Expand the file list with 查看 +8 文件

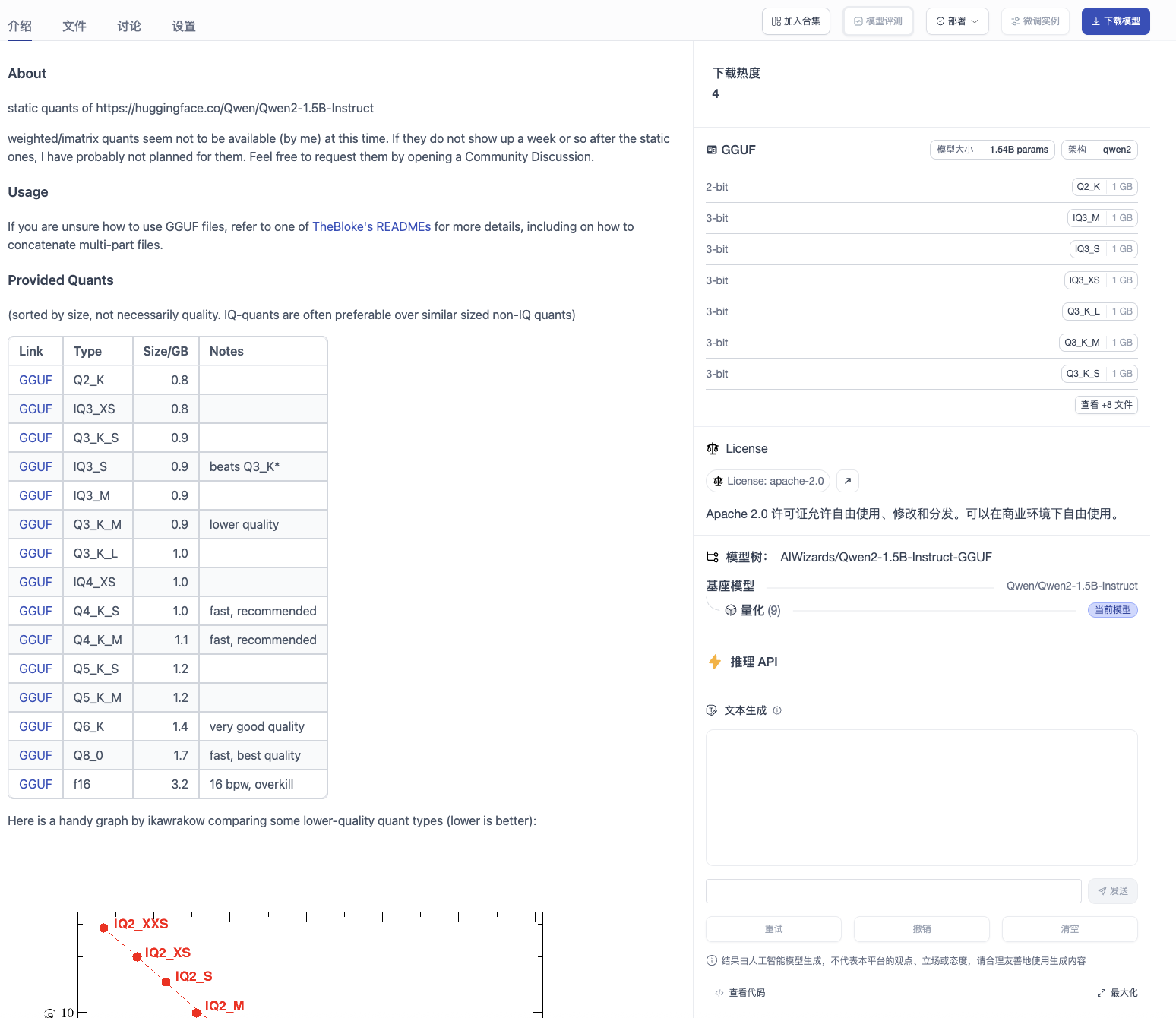(x=1105, y=405)
